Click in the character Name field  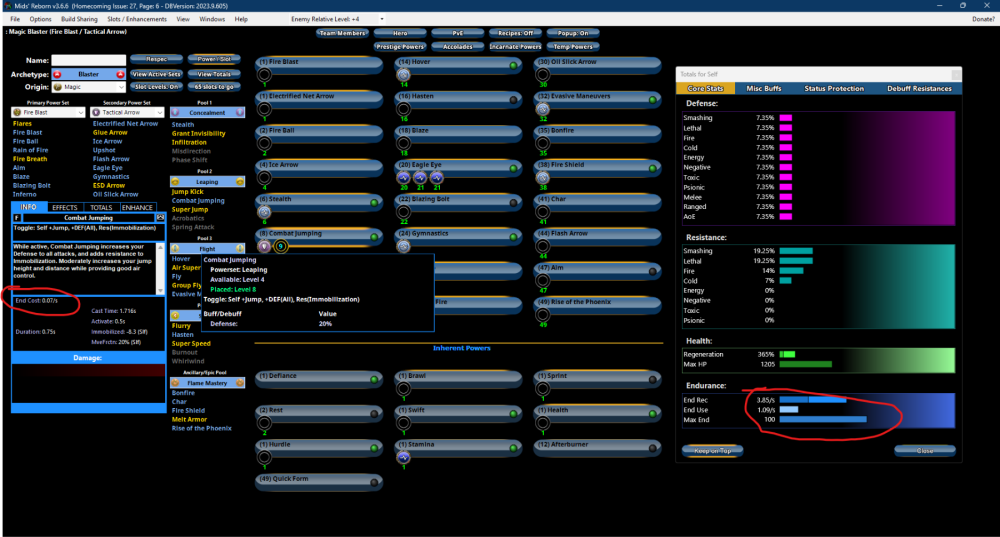(87, 60)
